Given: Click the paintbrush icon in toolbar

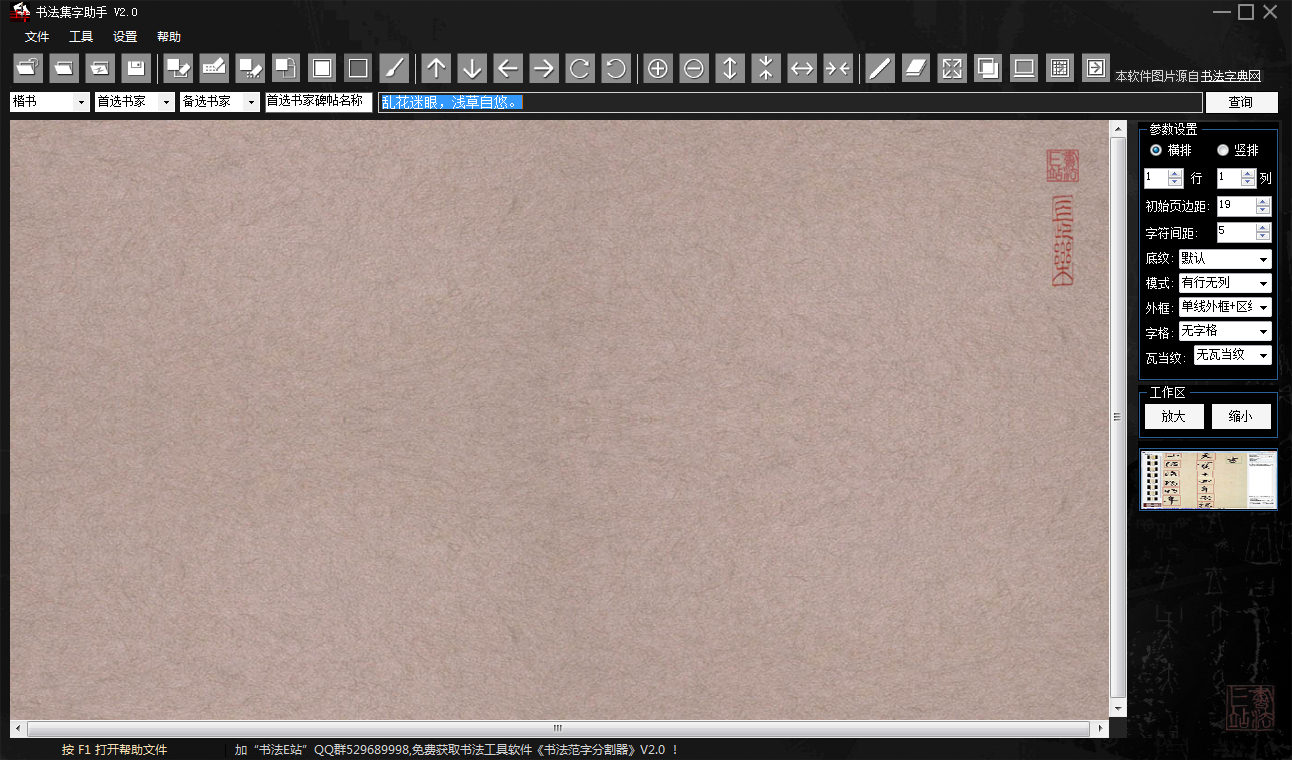Looking at the screenshot, I should 394,68.
